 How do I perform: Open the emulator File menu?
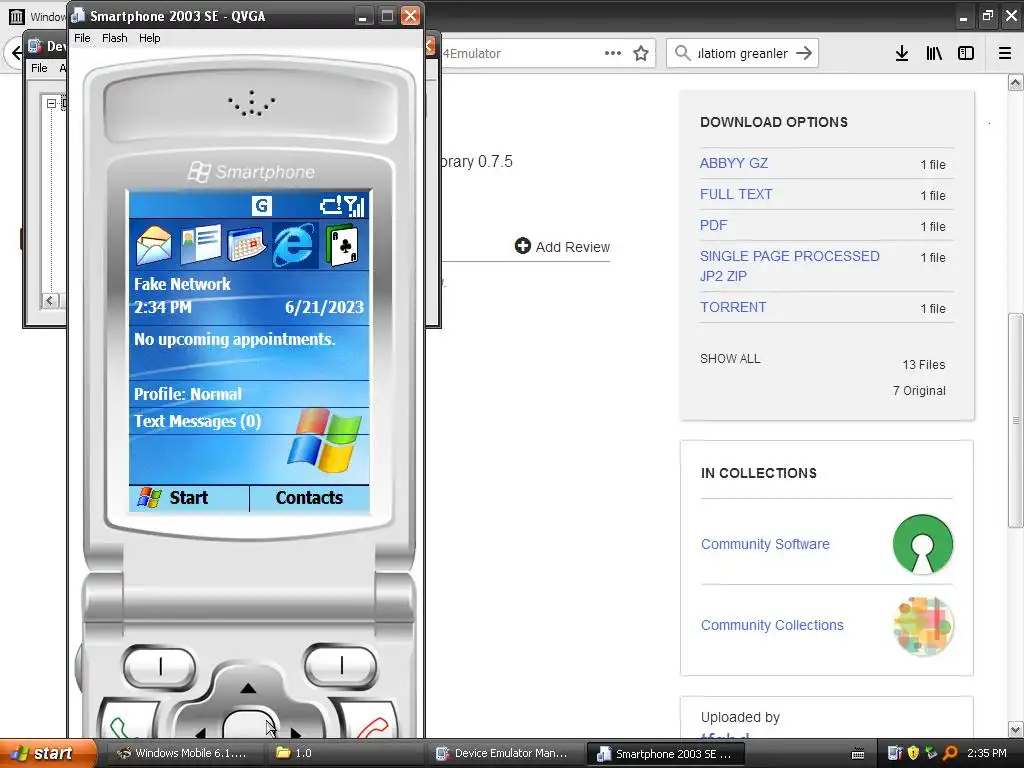[x=82, y=38]
